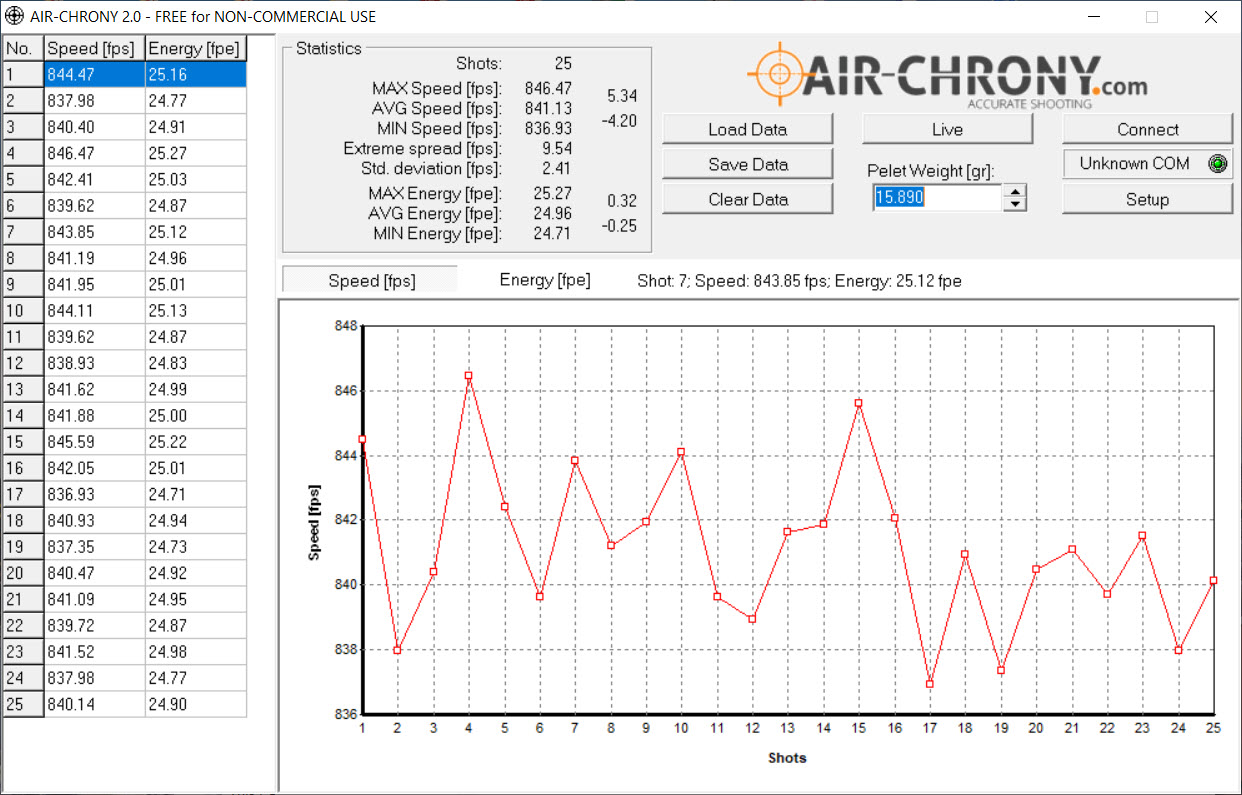Click the Connect button
1242x795 pixels.
click(x=1147, y=129)
